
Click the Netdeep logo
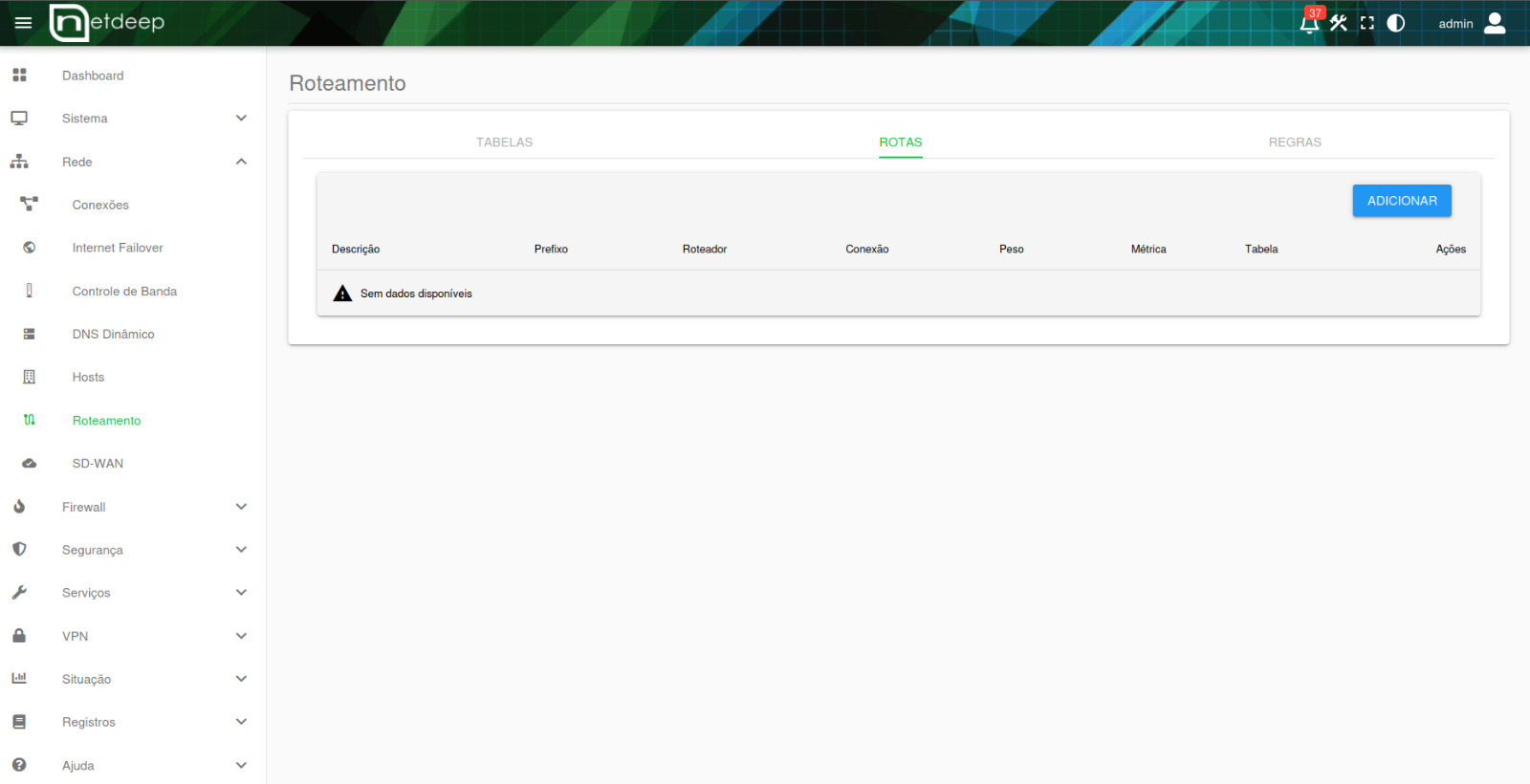[107, 22]
